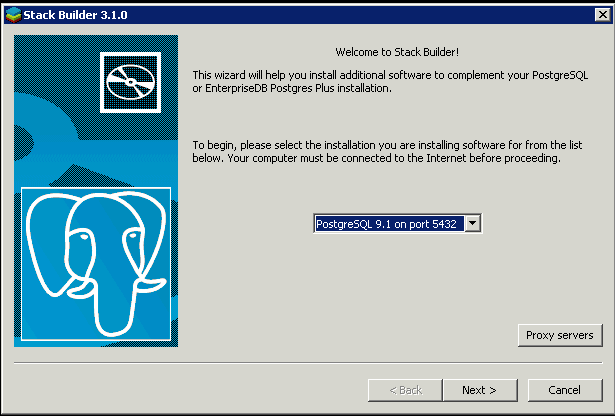The width and height of the screenshot is (615, 416).
Task: Cancel the Stack Builder wizard
Action: 564,390
